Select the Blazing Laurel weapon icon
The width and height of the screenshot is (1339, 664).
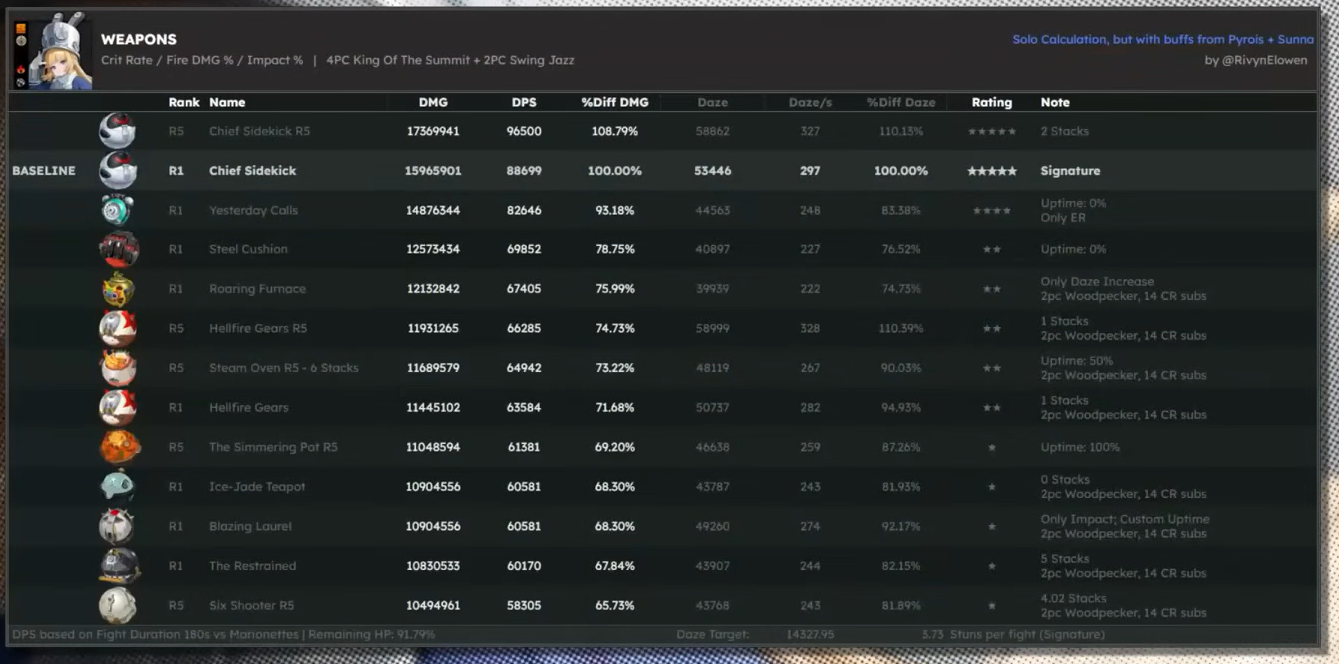click(x=117, y=526)
